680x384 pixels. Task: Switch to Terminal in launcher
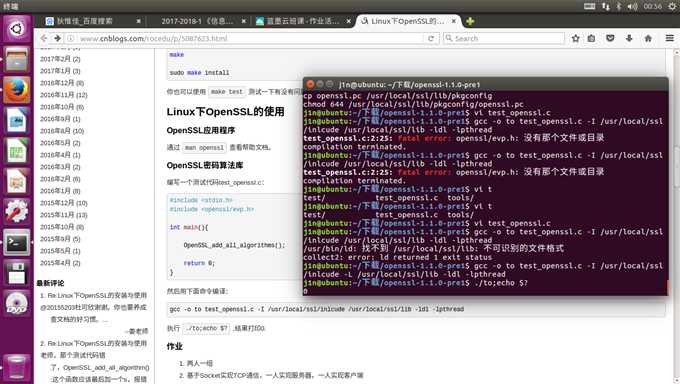(x=16, y=242)
